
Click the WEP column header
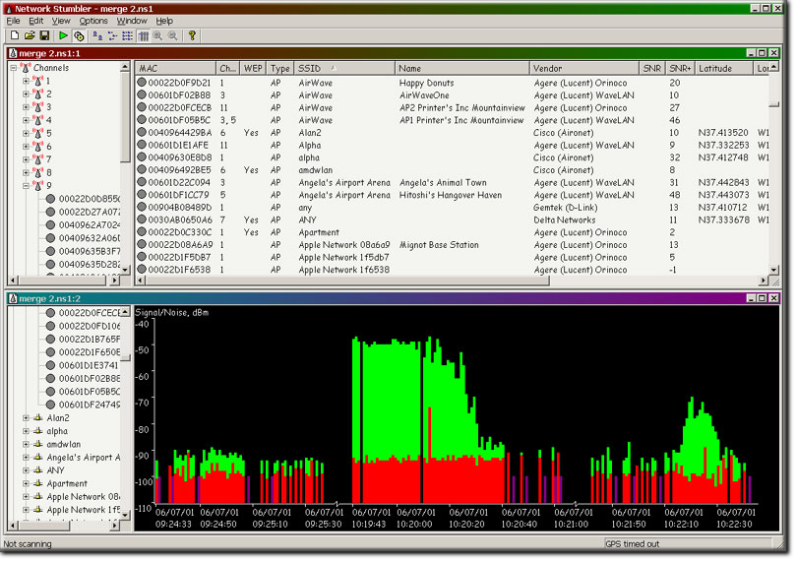pos(253,68)
